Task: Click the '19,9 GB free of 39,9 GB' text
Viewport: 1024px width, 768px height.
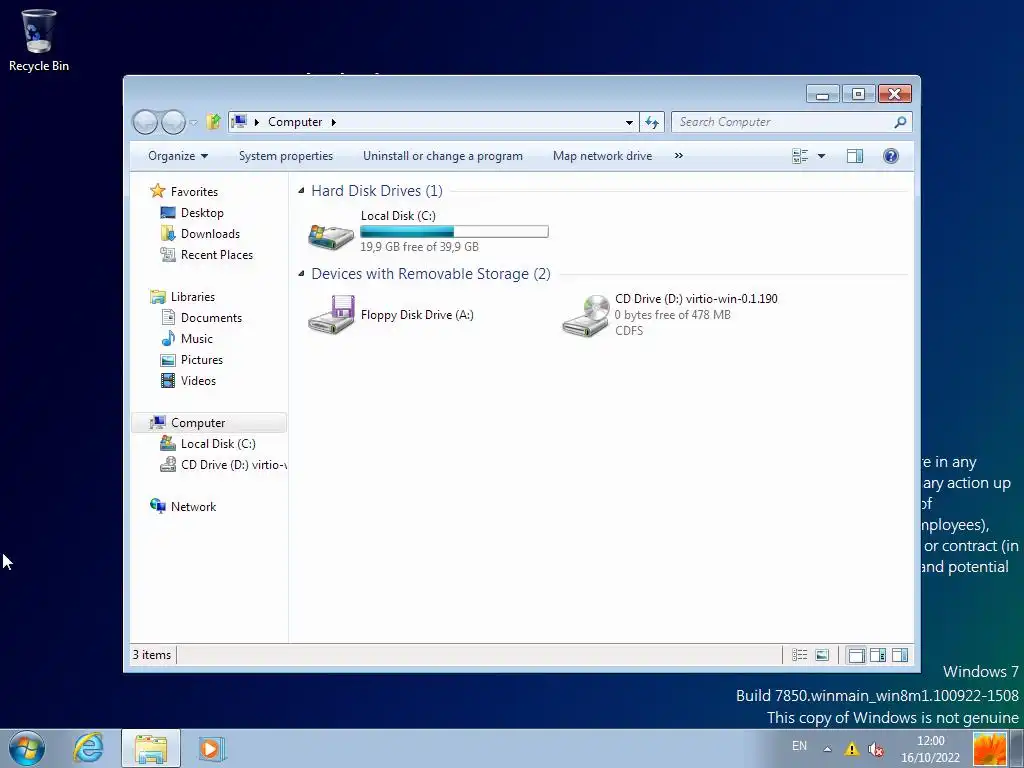Action: (x=419, y=247)
